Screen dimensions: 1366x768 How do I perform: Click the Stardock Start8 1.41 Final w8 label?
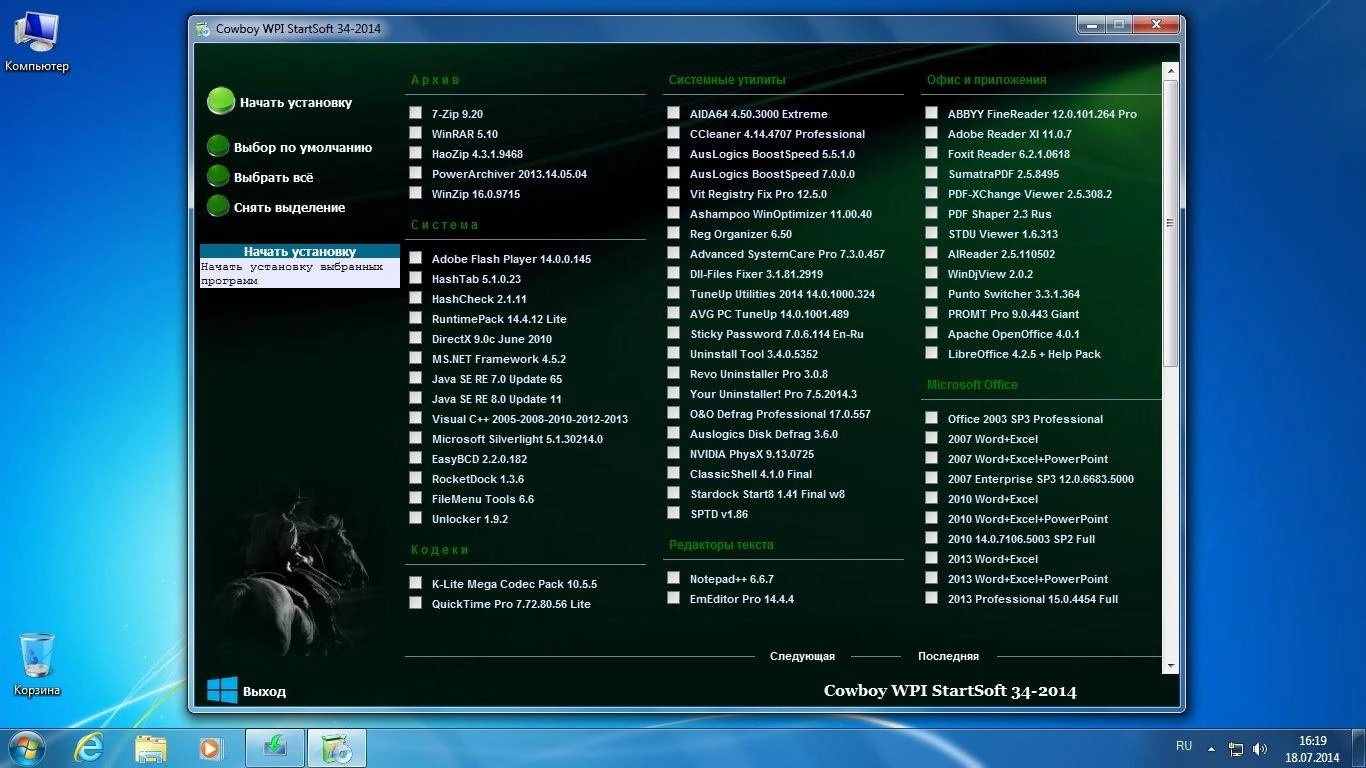(x=767, y=494)
